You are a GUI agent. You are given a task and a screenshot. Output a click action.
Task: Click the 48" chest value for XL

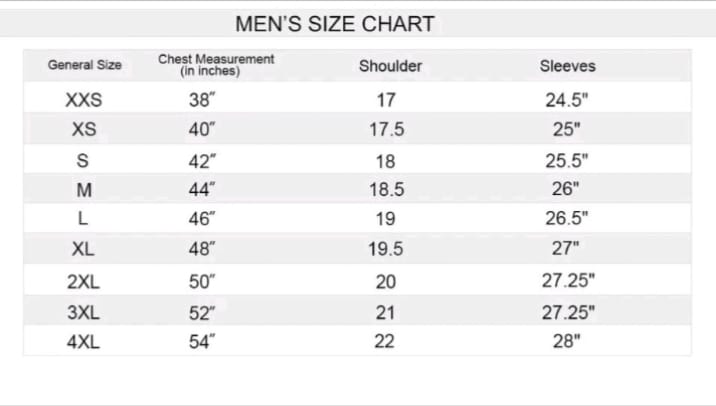tap(202, 251)
